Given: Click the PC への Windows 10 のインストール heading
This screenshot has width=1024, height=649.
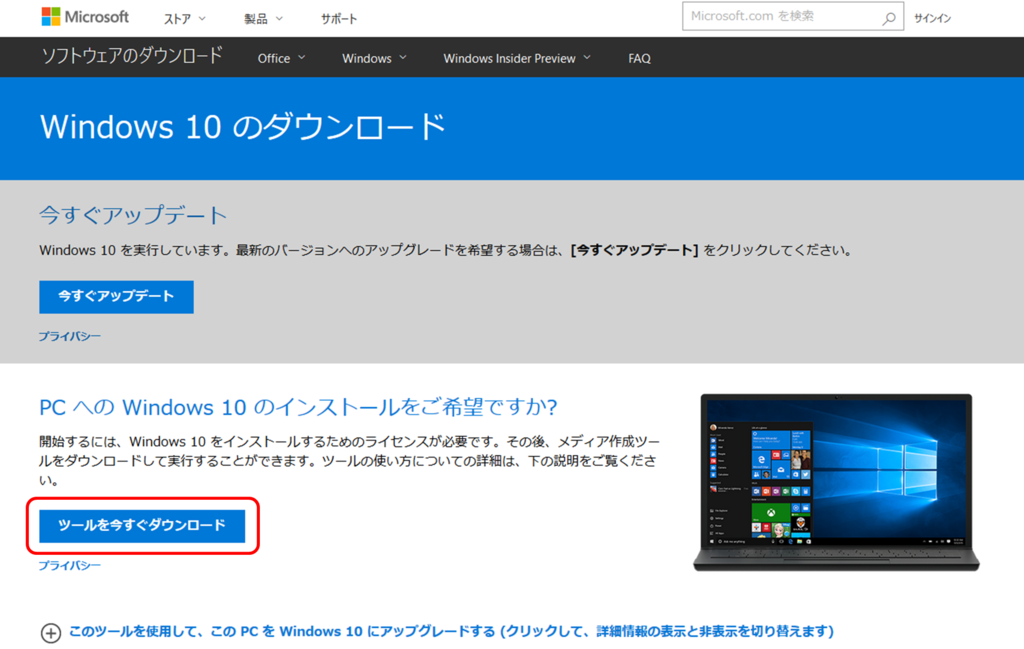Looking at the screenshot, I should click(298, 407).
